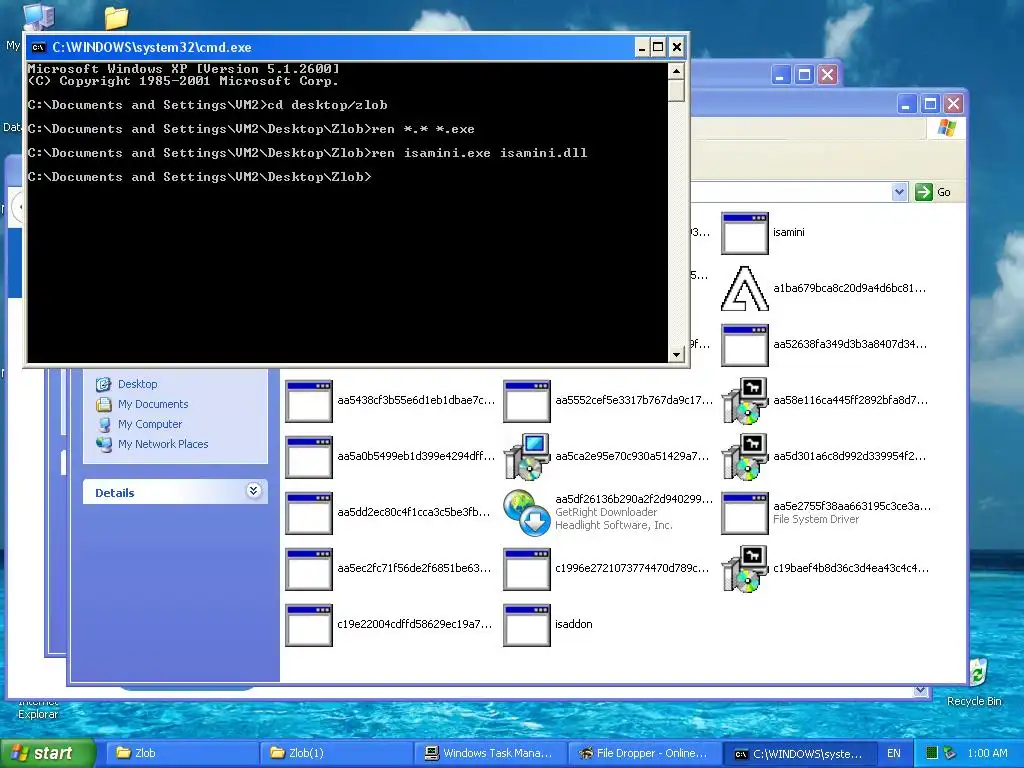Click the isaddon file name
Image resolution: width=1024 pixels, height=768 pixels.
(x=573, y=624)
